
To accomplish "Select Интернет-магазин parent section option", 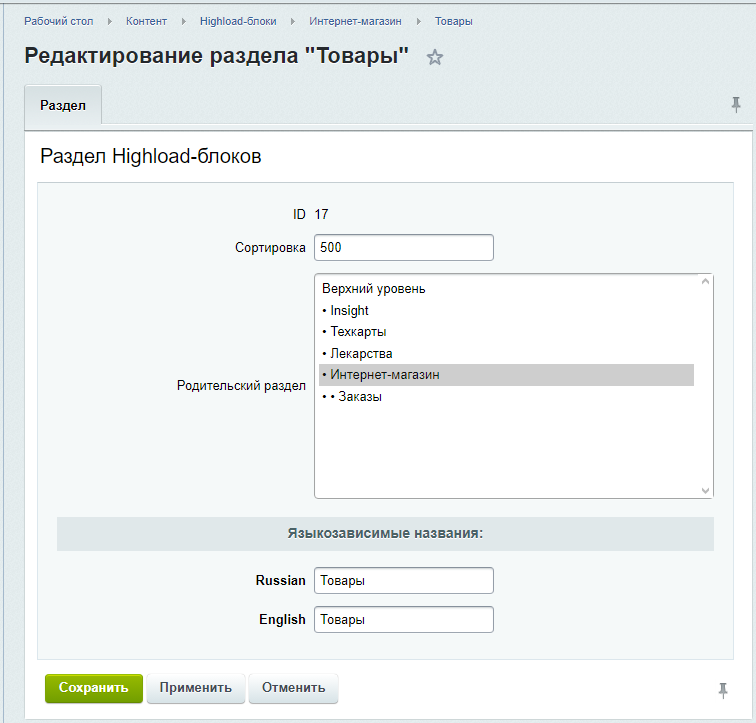I will (506, 375).
